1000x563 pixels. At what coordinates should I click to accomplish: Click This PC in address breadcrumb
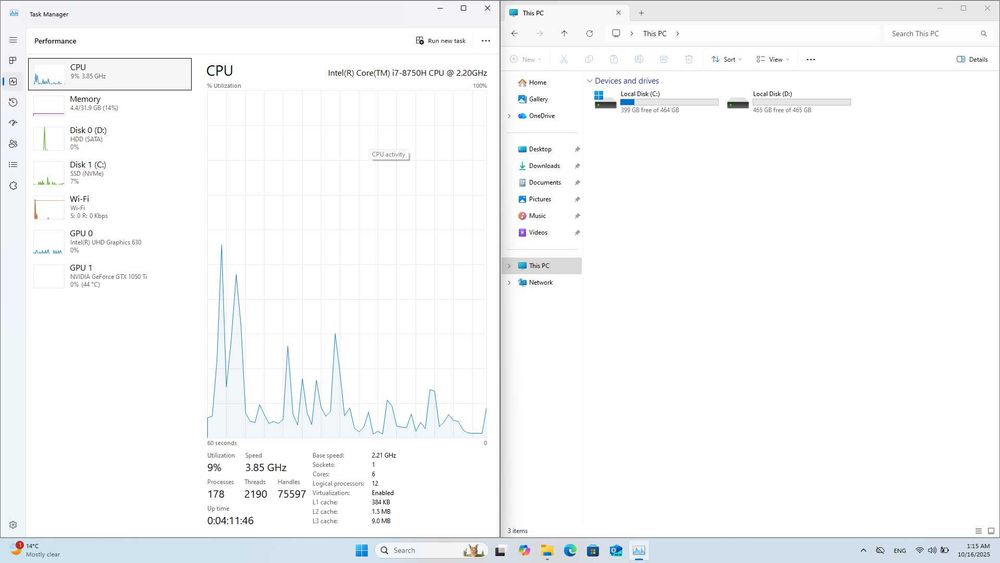point(654,34)
